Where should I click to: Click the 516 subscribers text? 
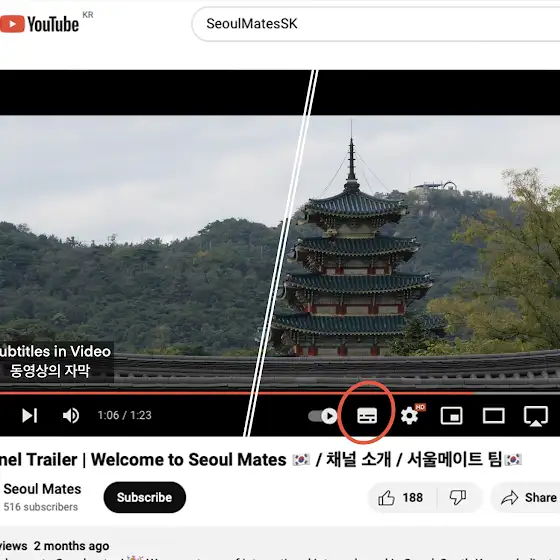click(41, 507)
